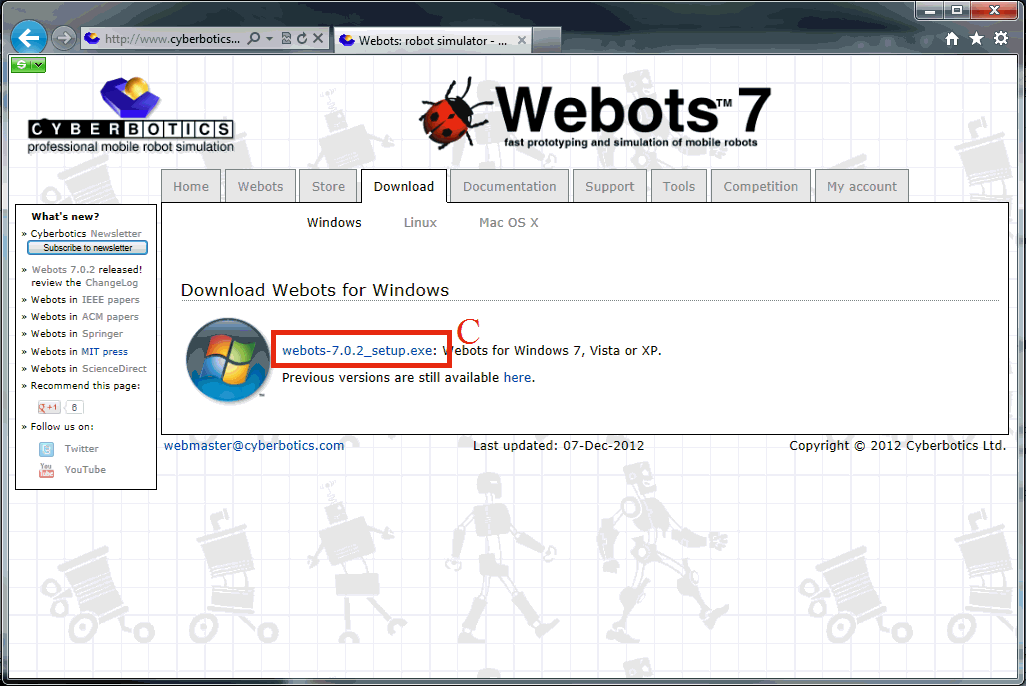Click the Subscribe to newsletter button
This screenshot has height=686, width=1026.
87,248
